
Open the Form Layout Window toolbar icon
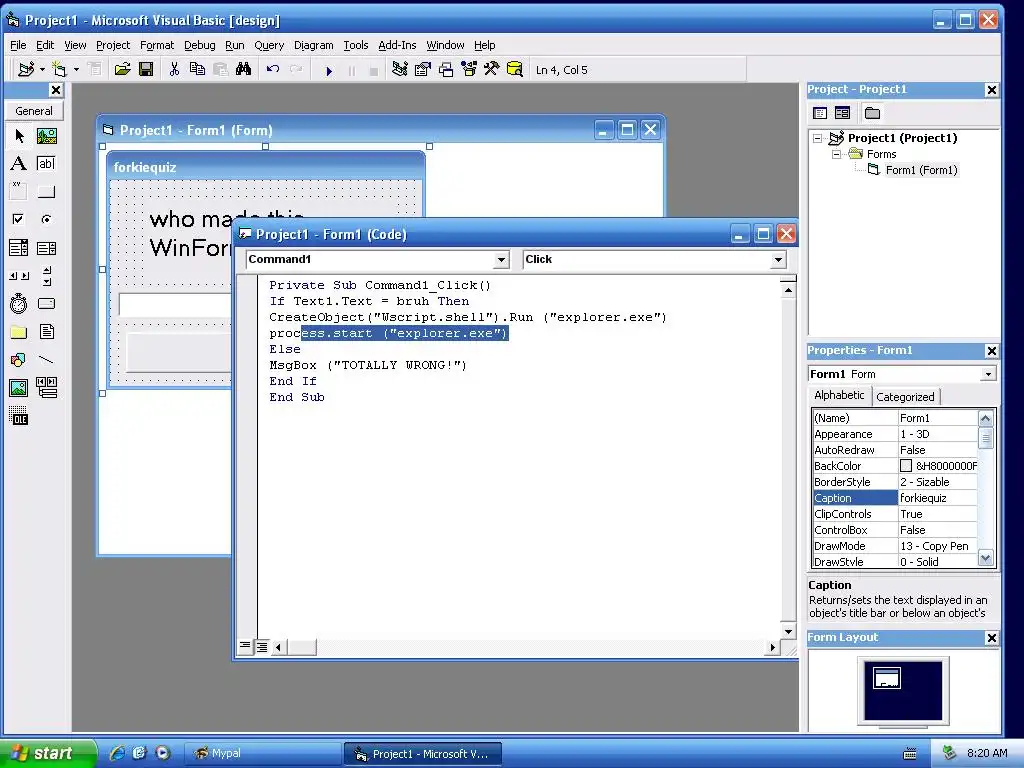tap(446, 69)
